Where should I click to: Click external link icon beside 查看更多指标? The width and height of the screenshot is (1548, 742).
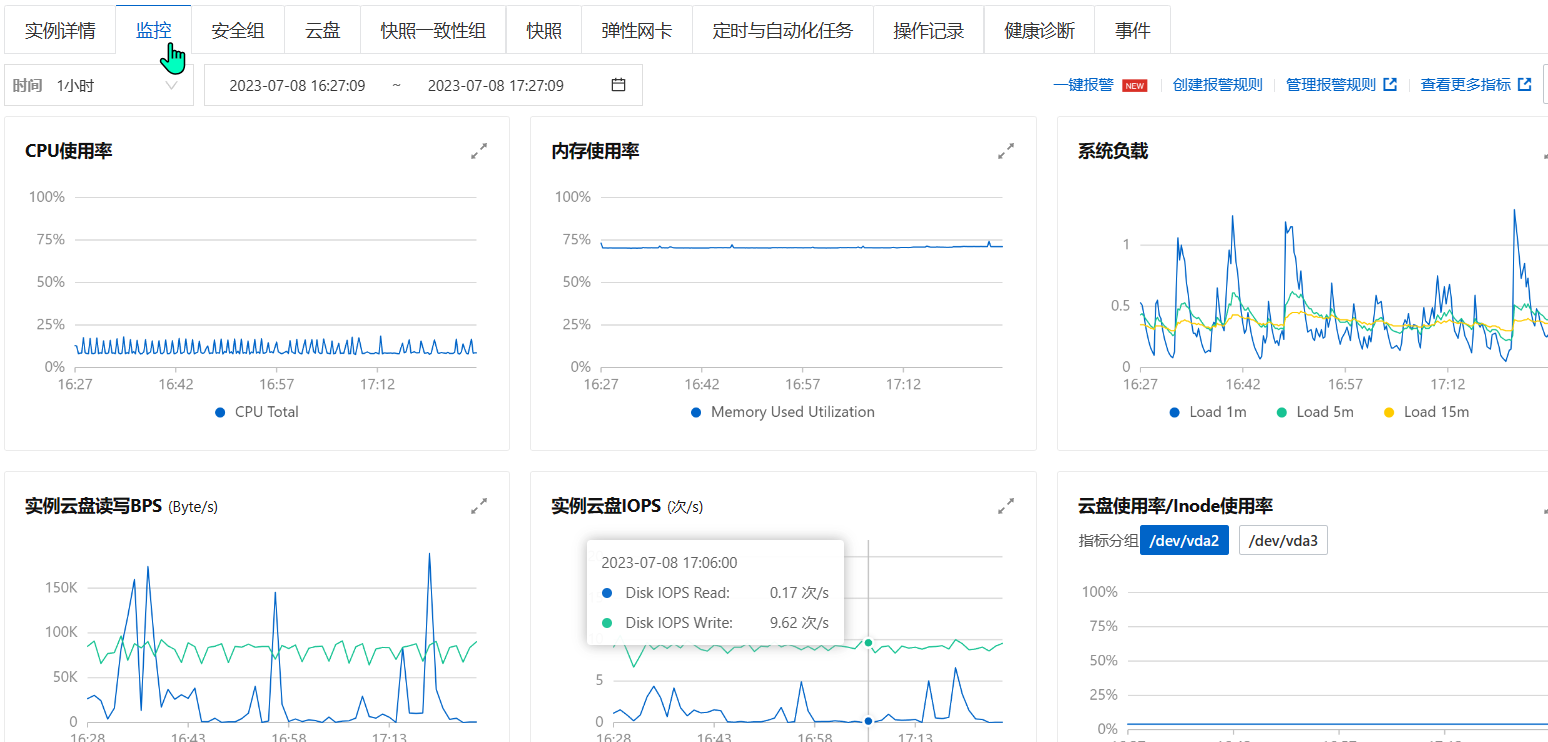point(1525,85)
